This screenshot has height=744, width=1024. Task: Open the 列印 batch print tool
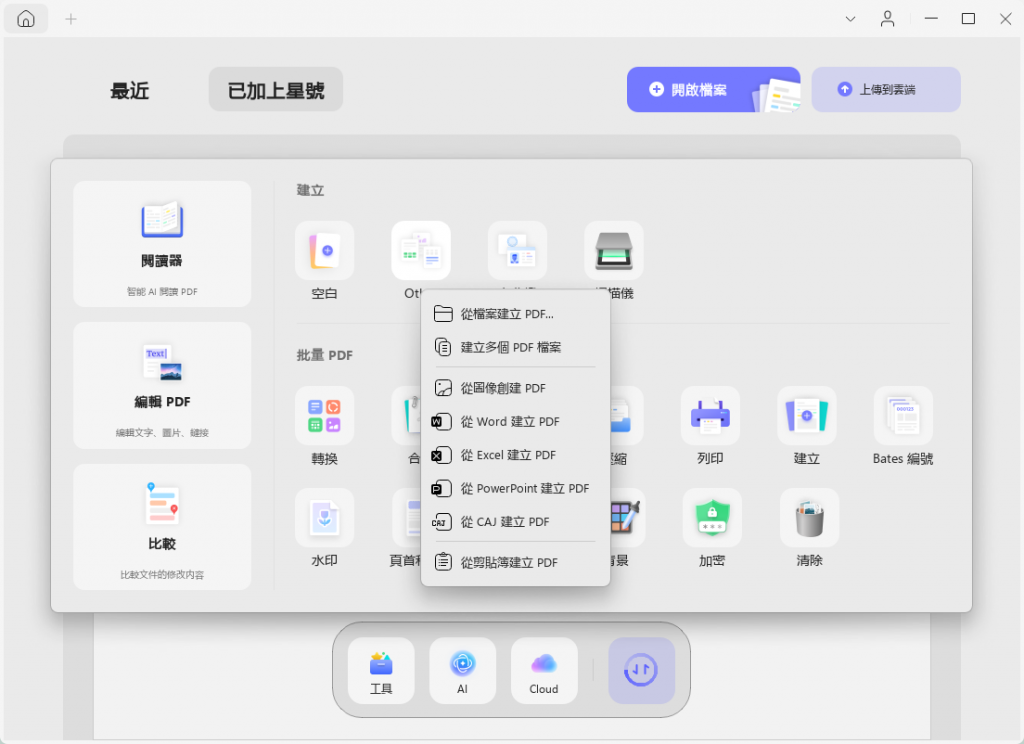click(710, 416)
